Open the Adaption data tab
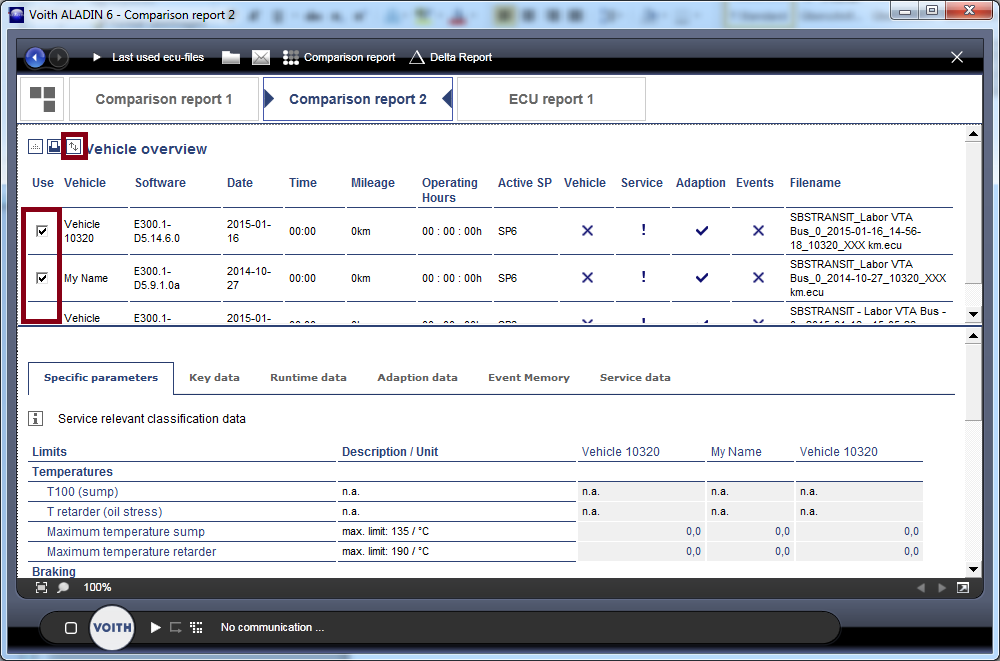Screen dimensions: 1000x661 coord(417,378)
